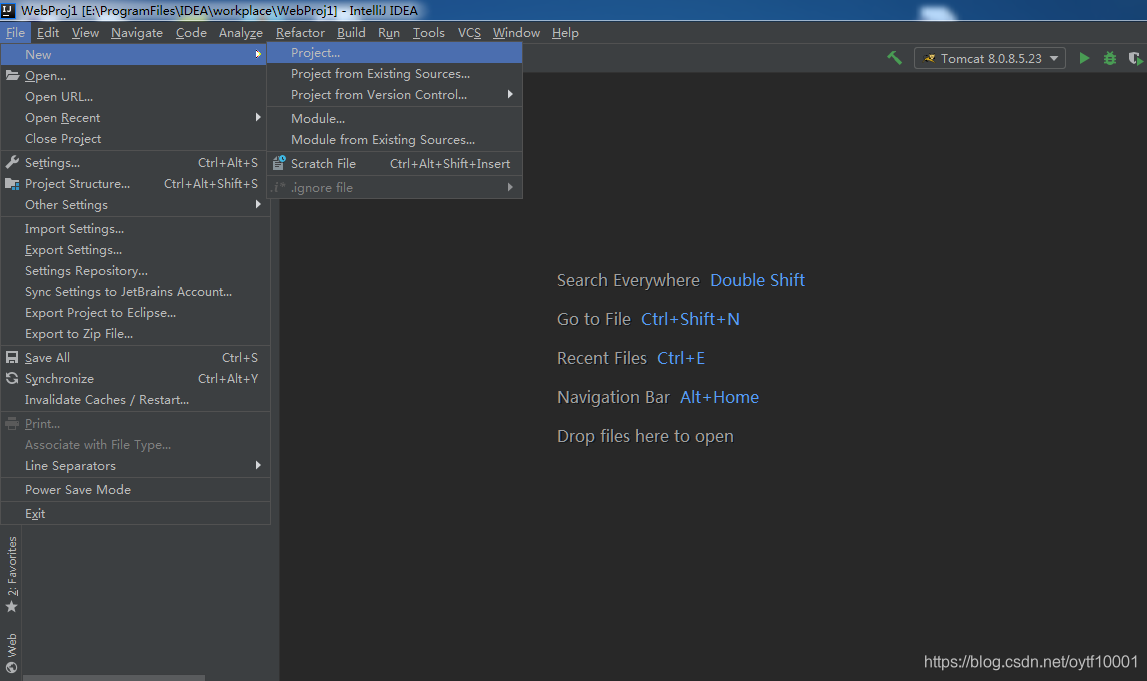1147x681 pixels.
Task: Click the Synchronize refresh icon
Action: (x=12, y=378)
